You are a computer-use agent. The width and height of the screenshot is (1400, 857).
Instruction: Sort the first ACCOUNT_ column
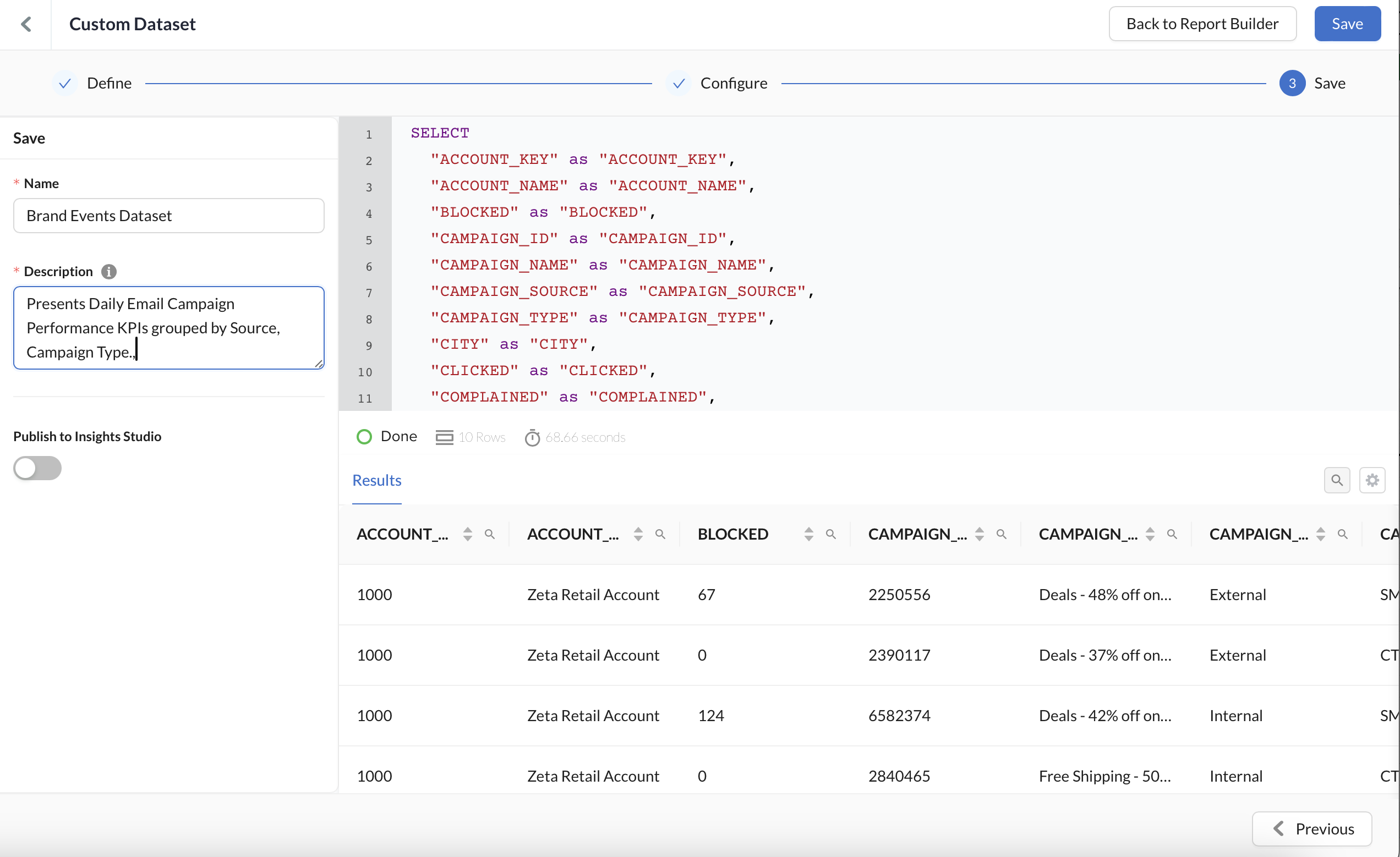click(467, 534)
